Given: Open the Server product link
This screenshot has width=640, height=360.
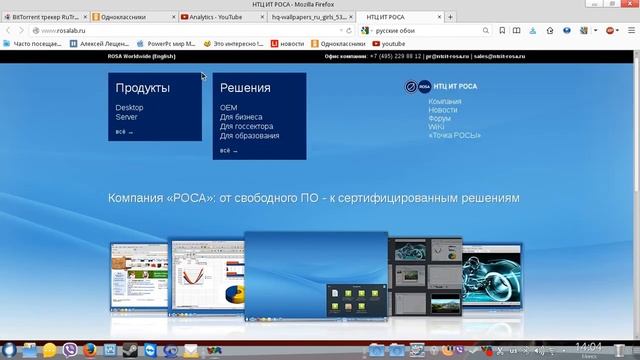Looking at the screenshot, I should [127, 117].
